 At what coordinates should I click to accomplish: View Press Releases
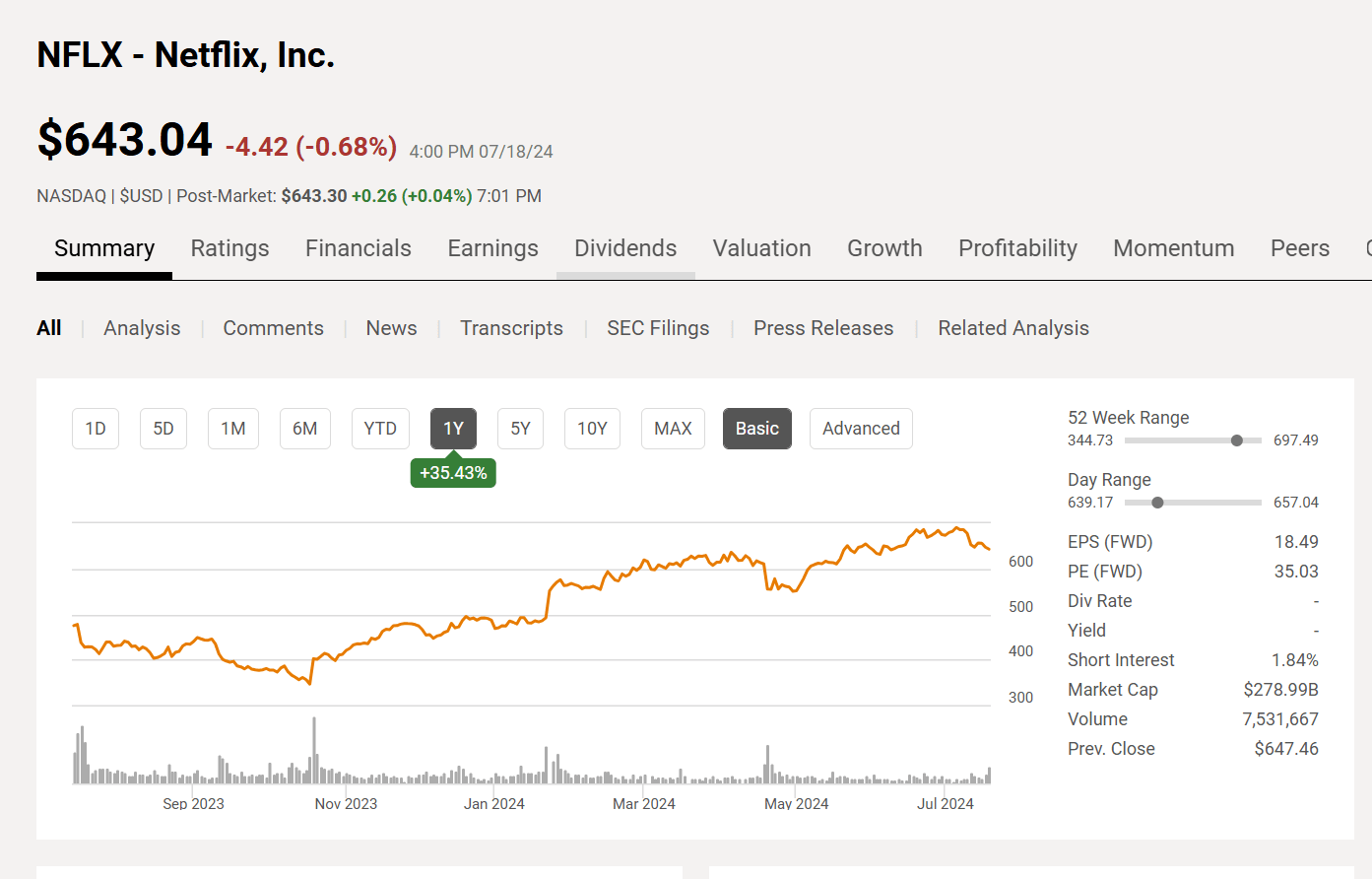click(823, 328)
